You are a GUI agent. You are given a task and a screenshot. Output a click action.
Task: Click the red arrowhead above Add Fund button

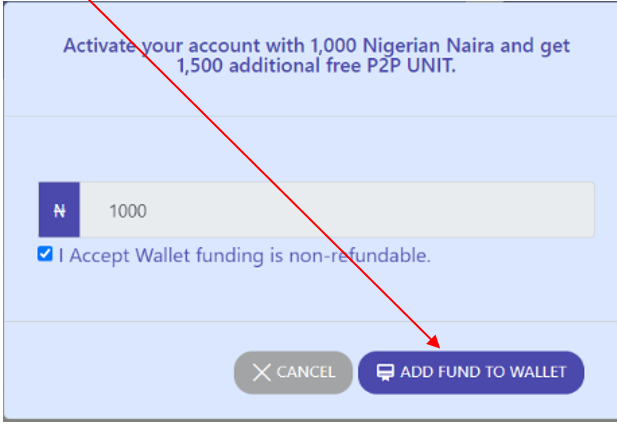click(x=434, y=342)
